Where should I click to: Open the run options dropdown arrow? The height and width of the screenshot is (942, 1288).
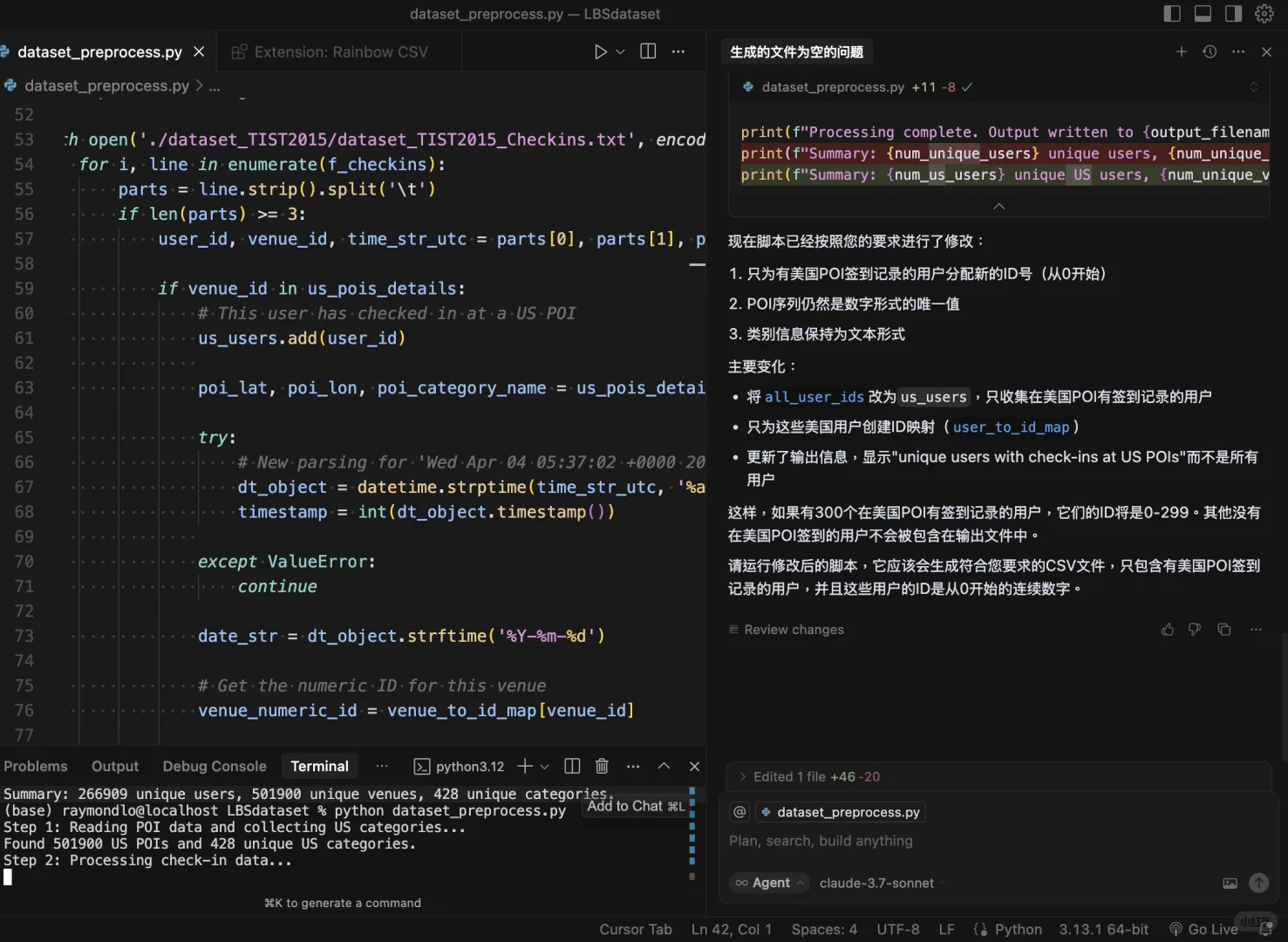click(620, 52)
